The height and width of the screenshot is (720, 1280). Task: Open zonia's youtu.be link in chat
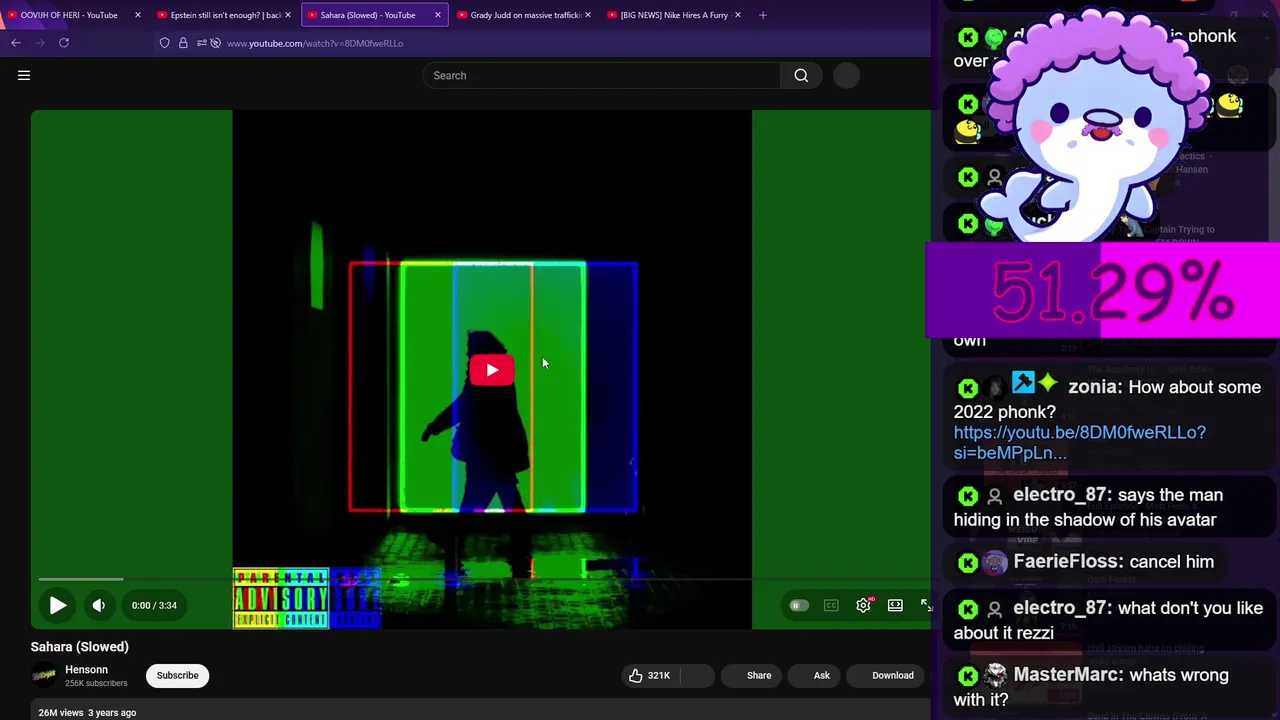[1079, 442]
